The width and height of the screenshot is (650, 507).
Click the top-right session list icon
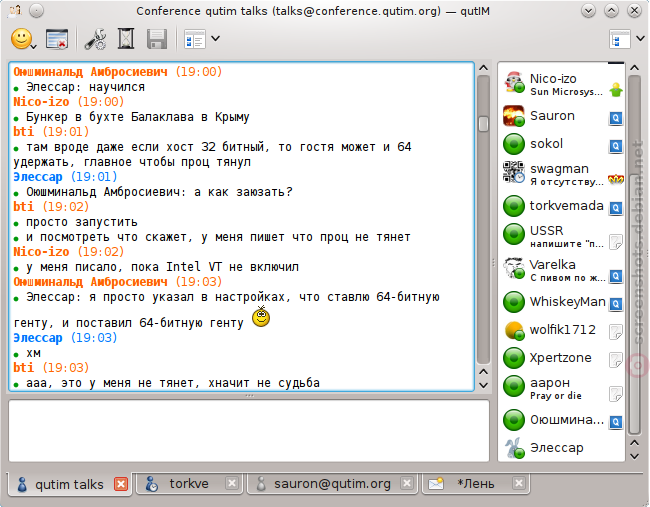coord(620,39)
